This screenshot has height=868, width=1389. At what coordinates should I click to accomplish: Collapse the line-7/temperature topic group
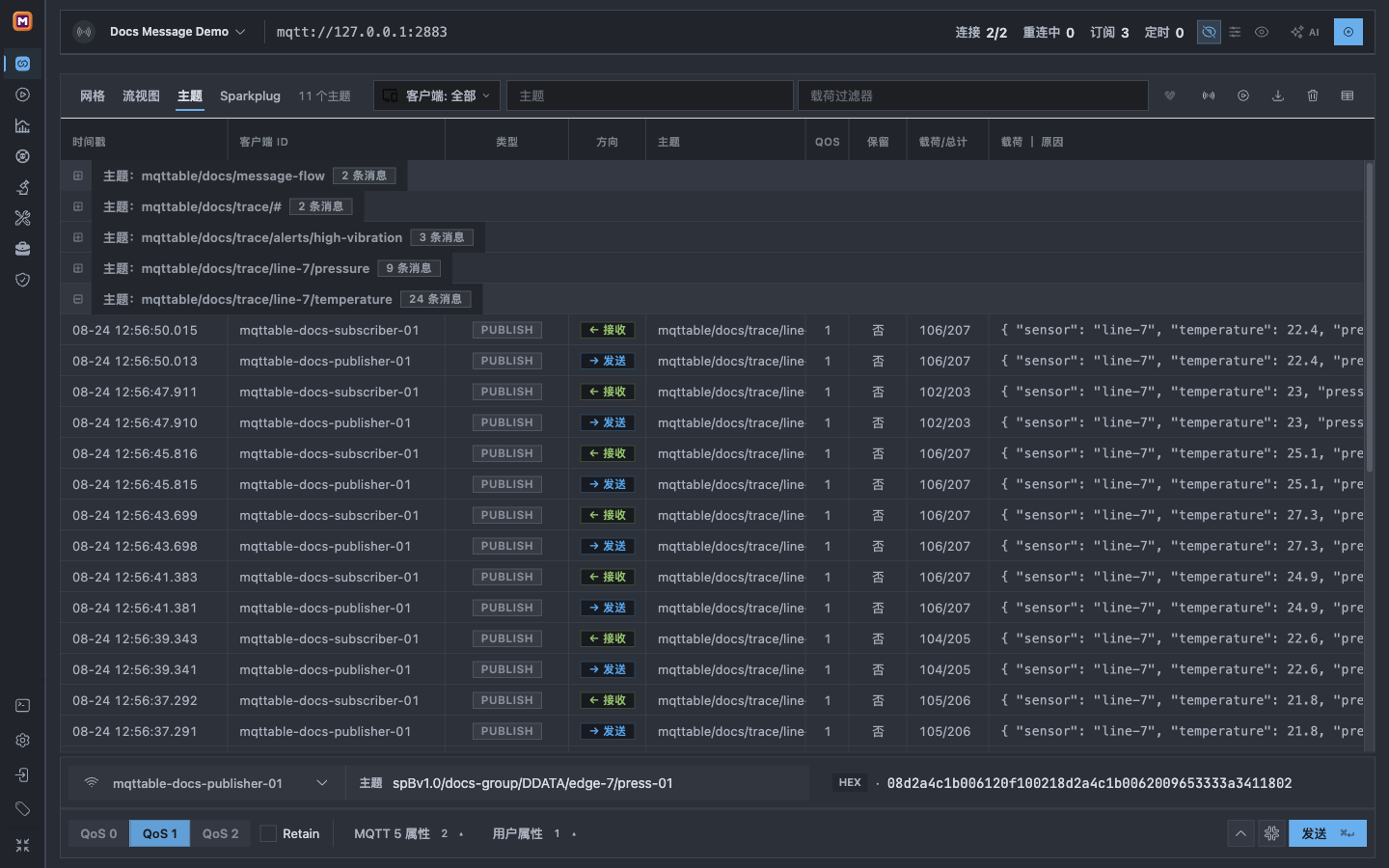coord(78,299)
